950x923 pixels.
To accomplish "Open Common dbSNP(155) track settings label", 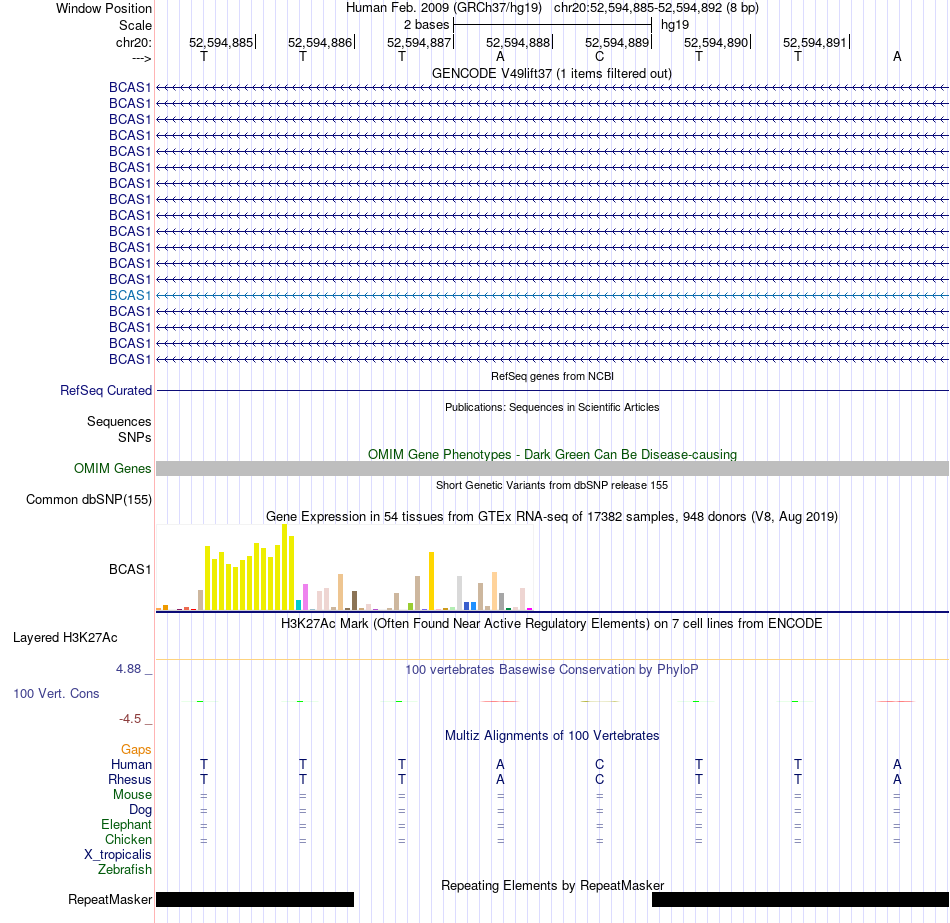I will pyautogui.click(x=88, y=499).
